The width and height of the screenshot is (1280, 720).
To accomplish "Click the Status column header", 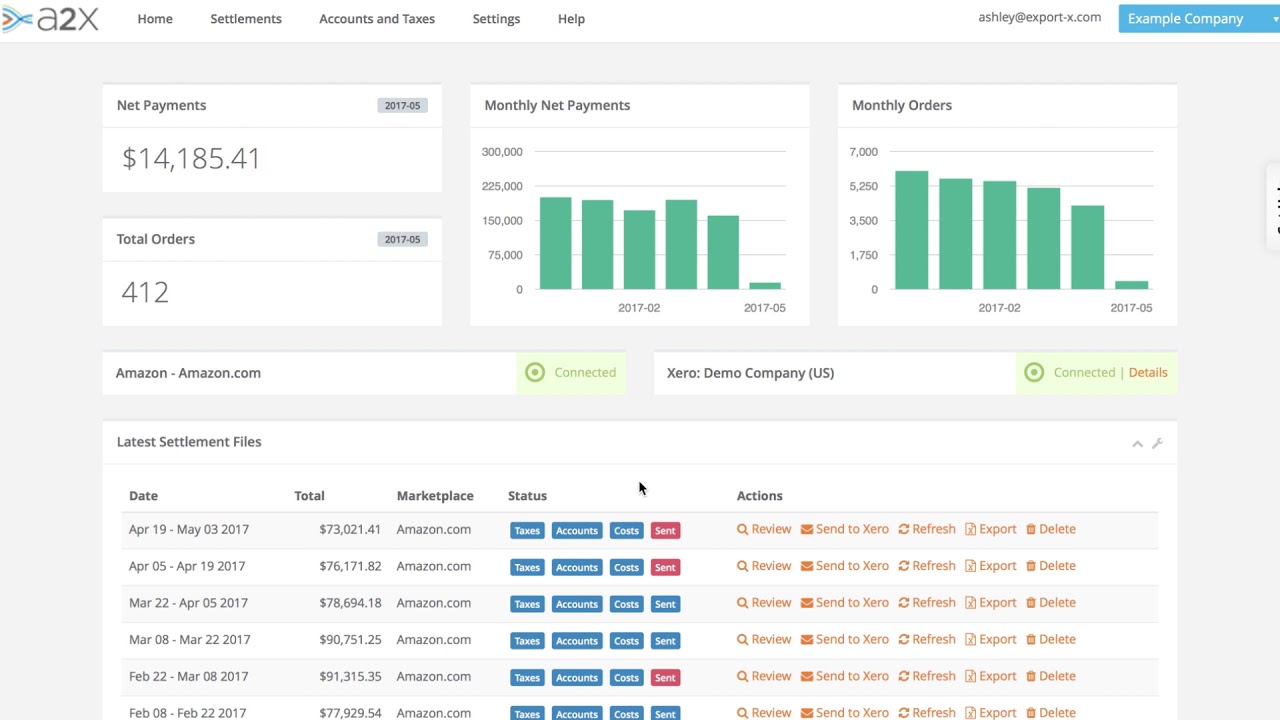I will [x=527, y=495].
